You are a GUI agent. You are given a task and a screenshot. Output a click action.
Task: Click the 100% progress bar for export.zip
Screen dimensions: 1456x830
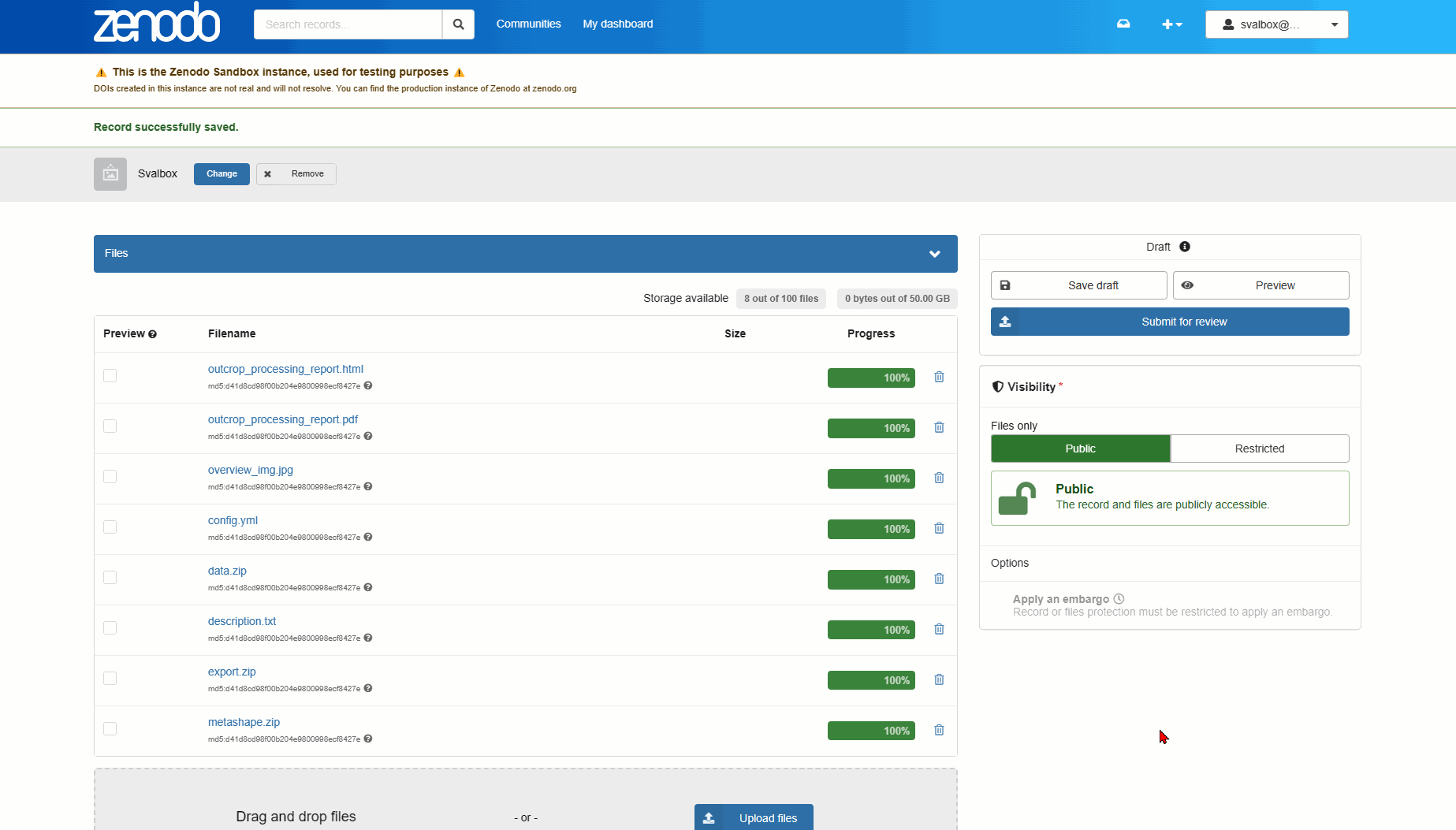coord(871,680)
